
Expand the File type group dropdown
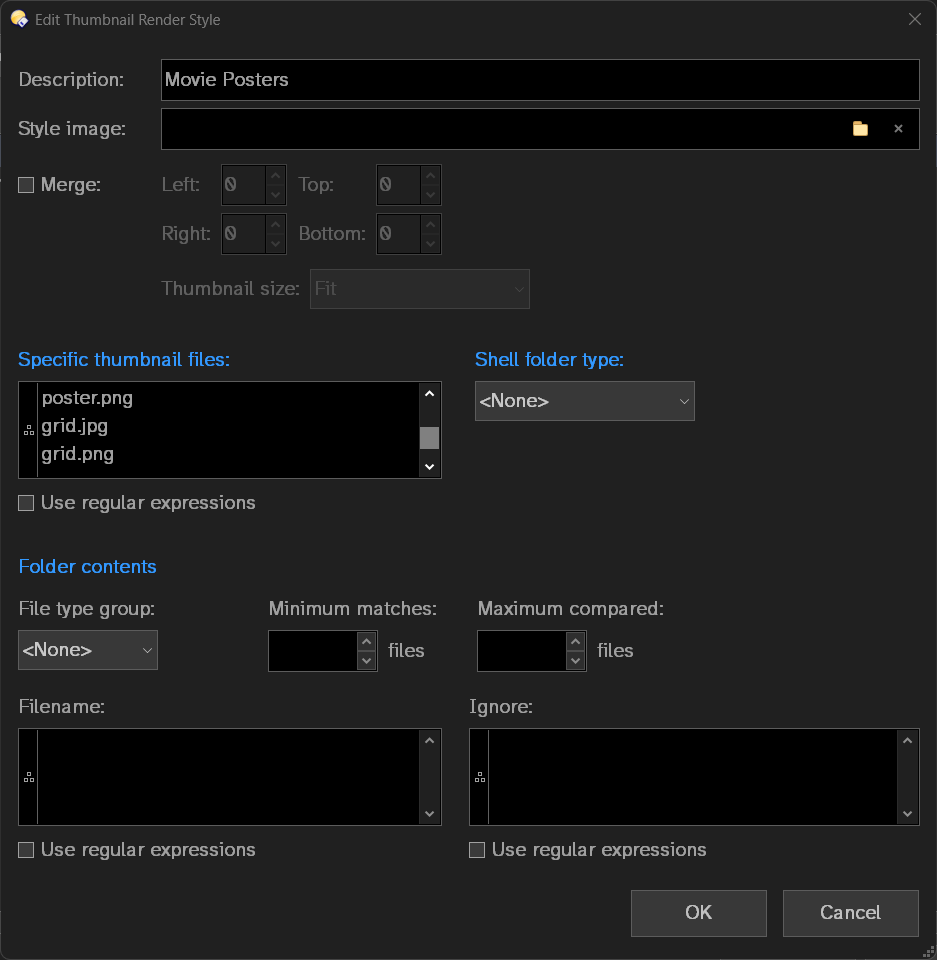88,650
